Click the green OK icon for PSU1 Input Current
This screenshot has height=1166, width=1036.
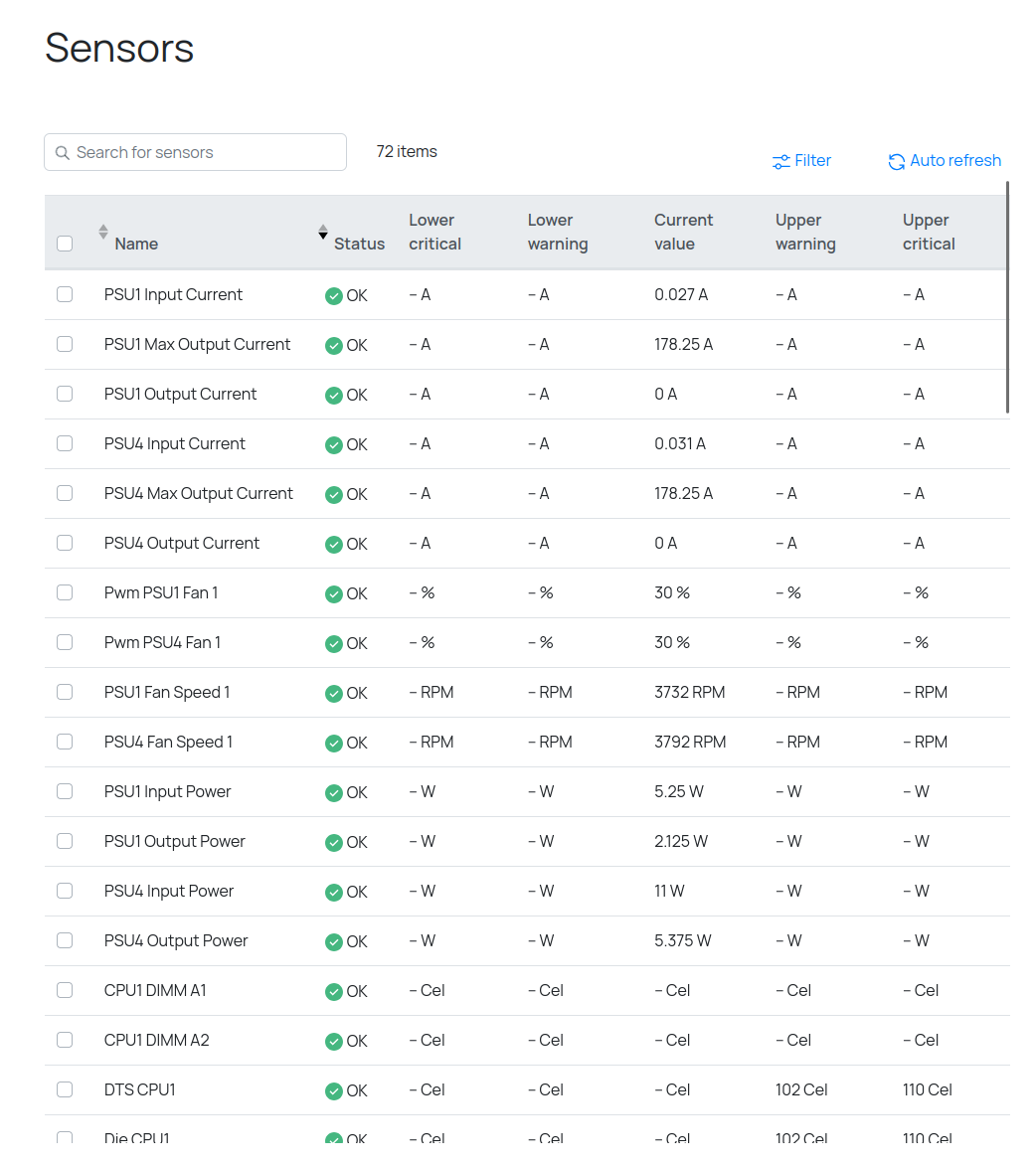(334, 295)
